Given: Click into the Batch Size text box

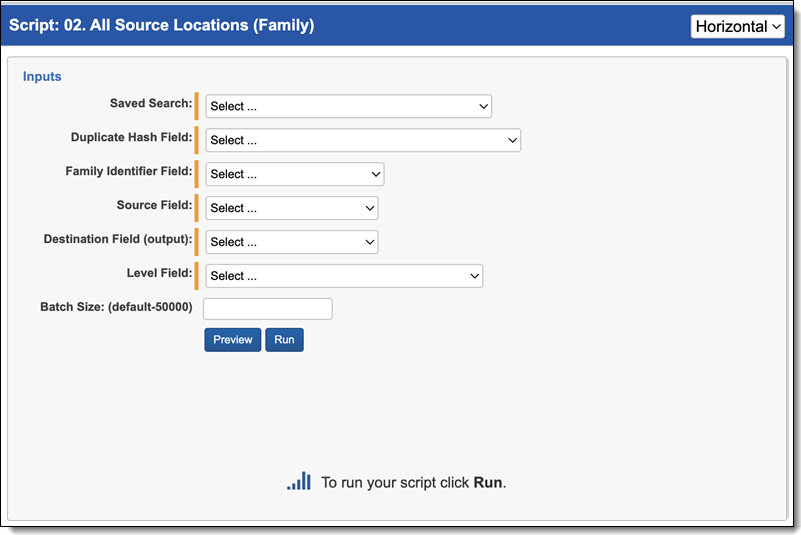Looking at the screenshot, I should (x=268, y=309).
